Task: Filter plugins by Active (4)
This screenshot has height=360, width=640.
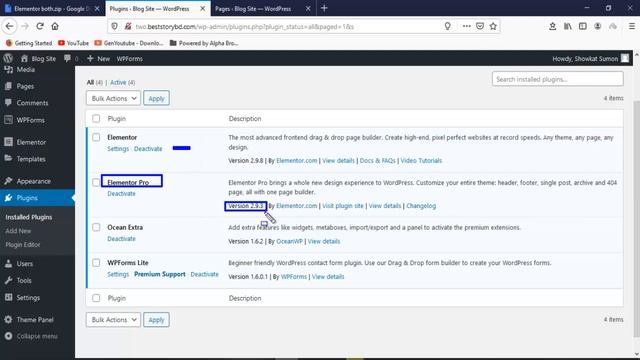Action: 122,82
